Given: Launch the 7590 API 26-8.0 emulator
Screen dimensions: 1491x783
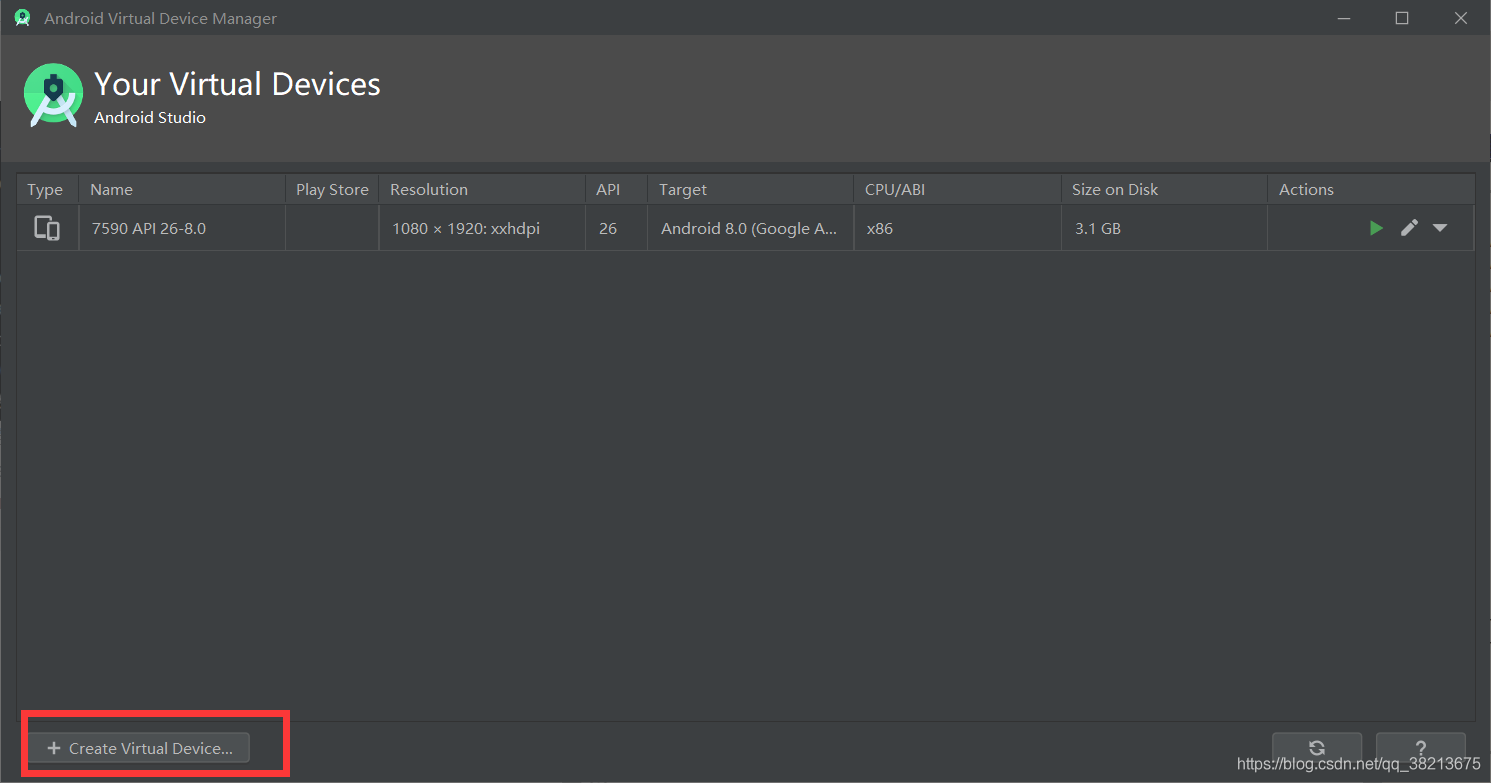Looking at the screenshot, I should tap(1376, 228).
